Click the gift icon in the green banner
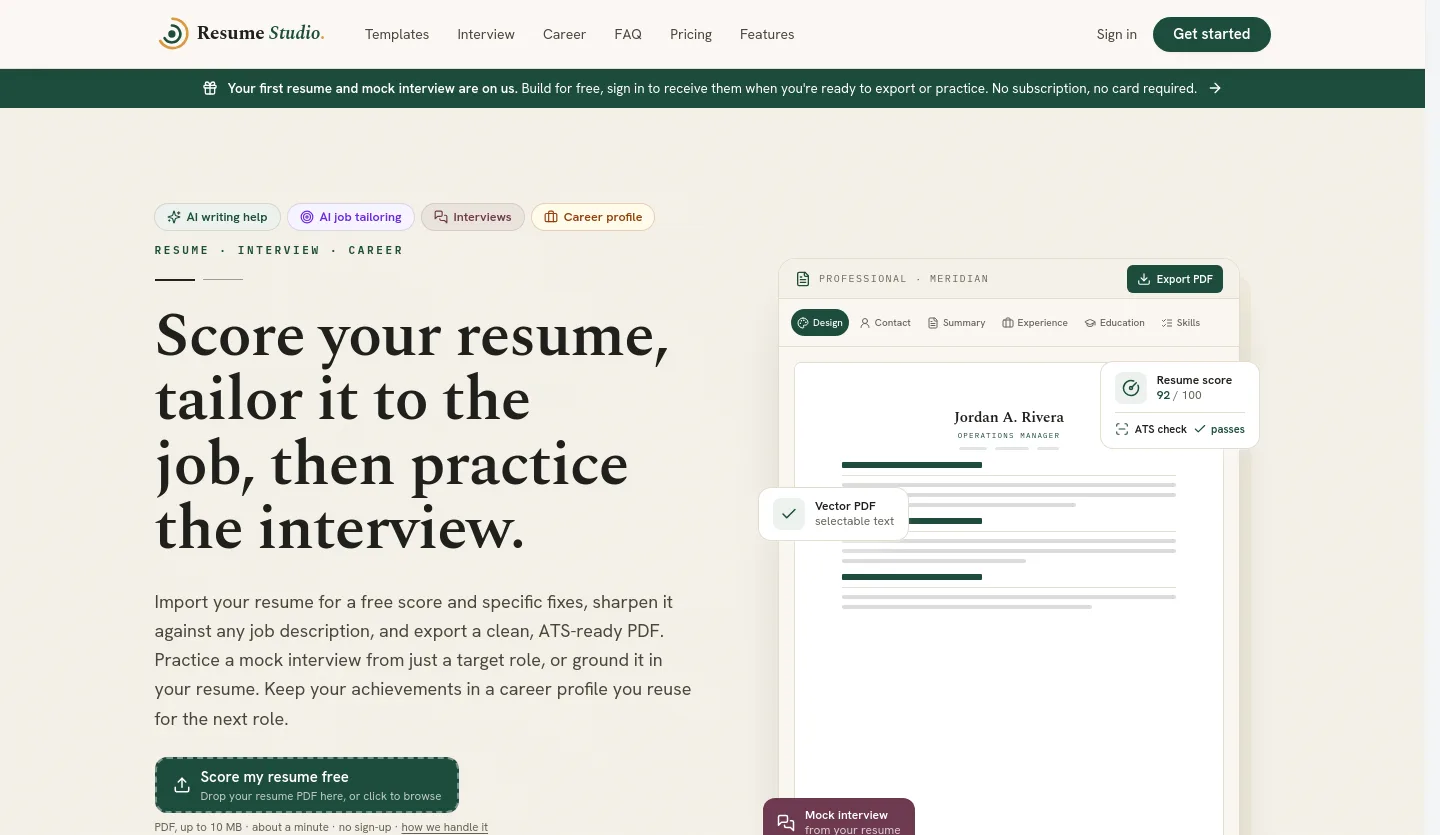The image size is (1440, 835). click(x=210, y=88)
